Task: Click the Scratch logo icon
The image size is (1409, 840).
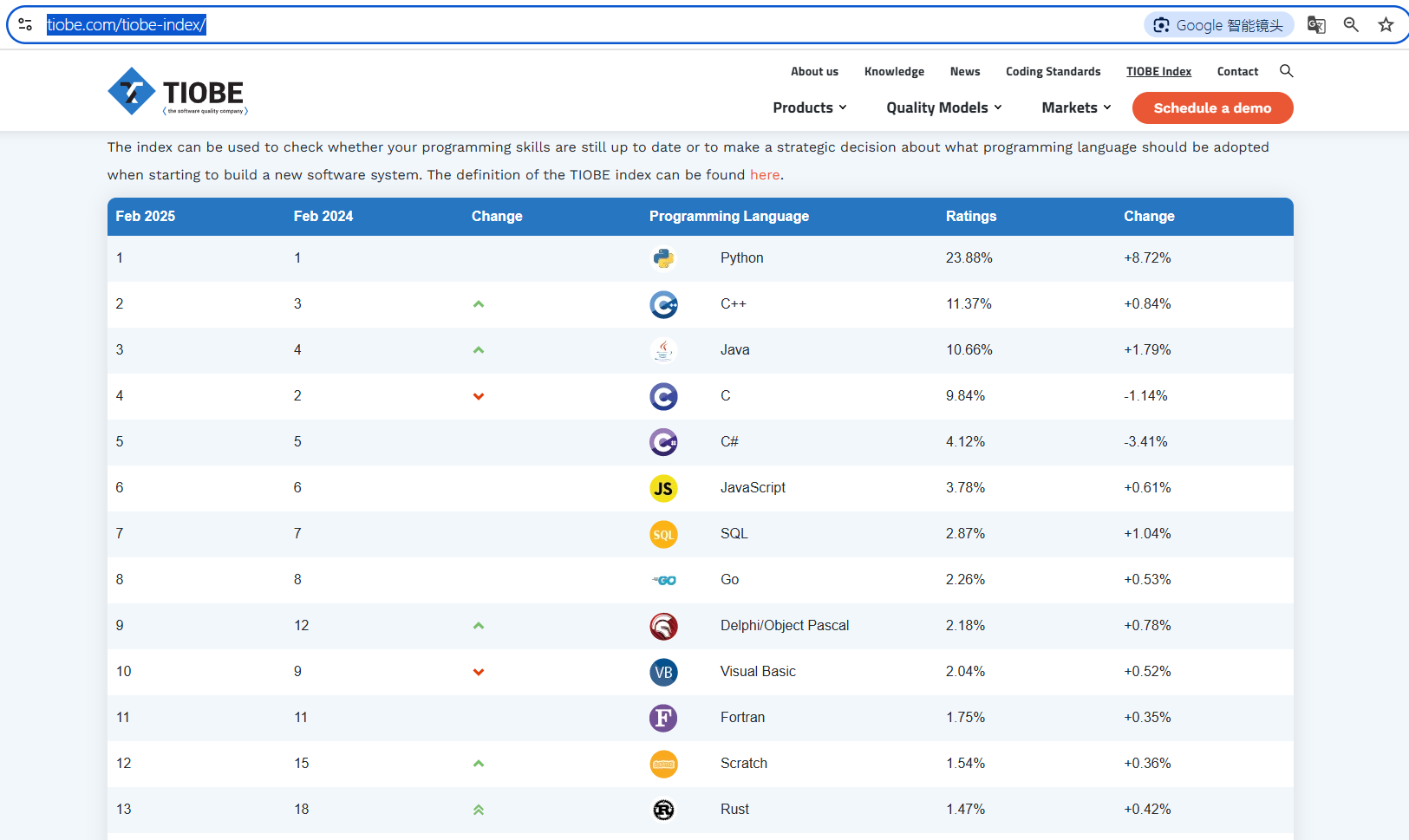Action: [663, 764]
